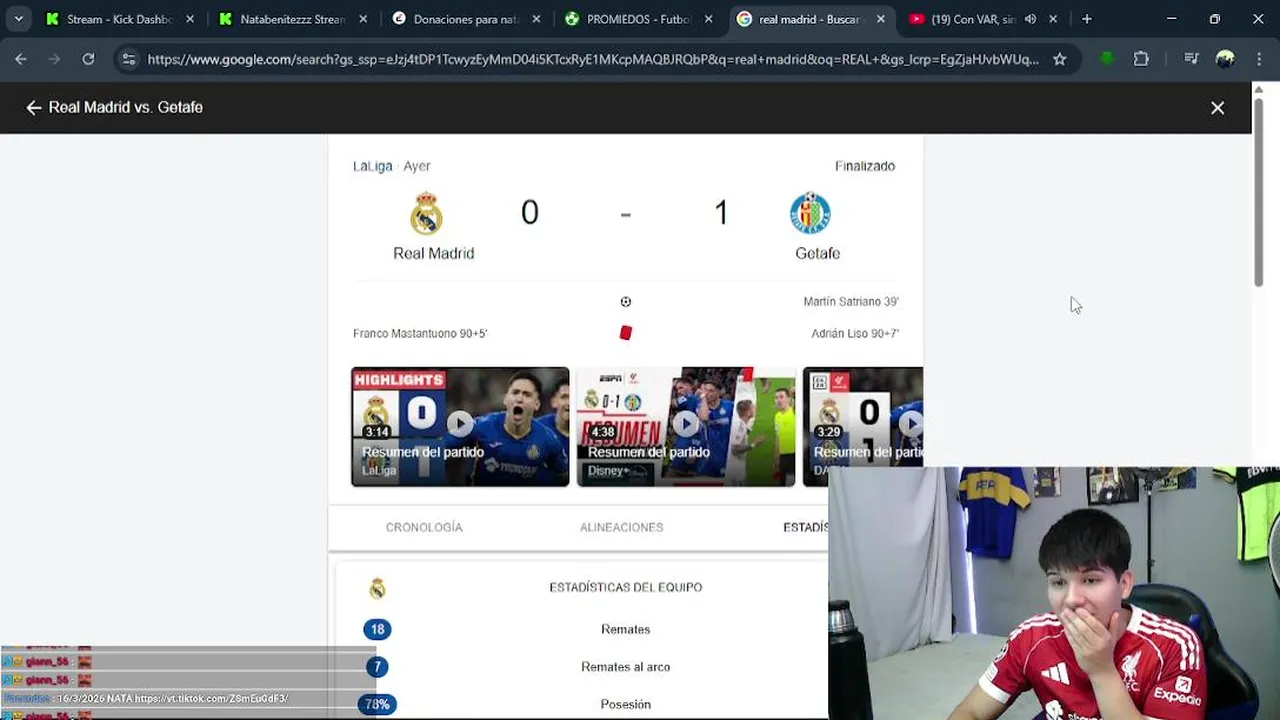Close the YouTube Con VAR tab

[1053, 19]
